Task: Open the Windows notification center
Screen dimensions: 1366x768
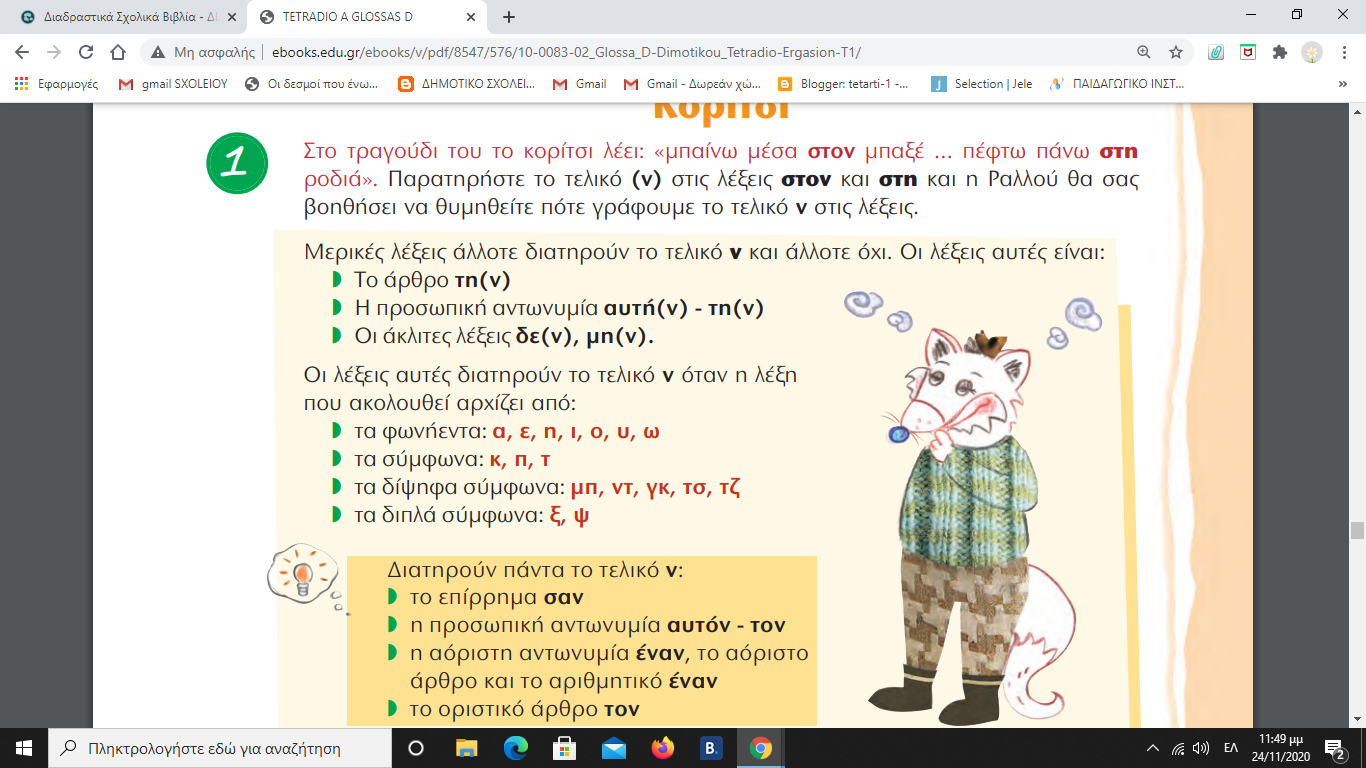Action: [1335, 747]
